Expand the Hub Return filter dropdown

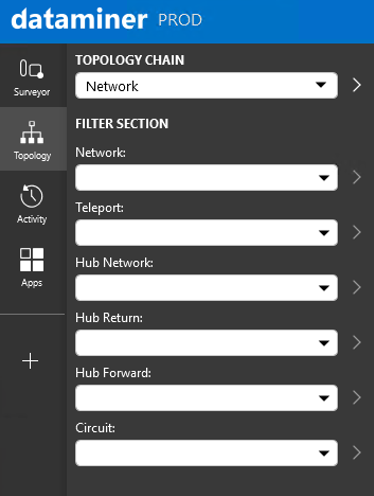coord(206,343)
